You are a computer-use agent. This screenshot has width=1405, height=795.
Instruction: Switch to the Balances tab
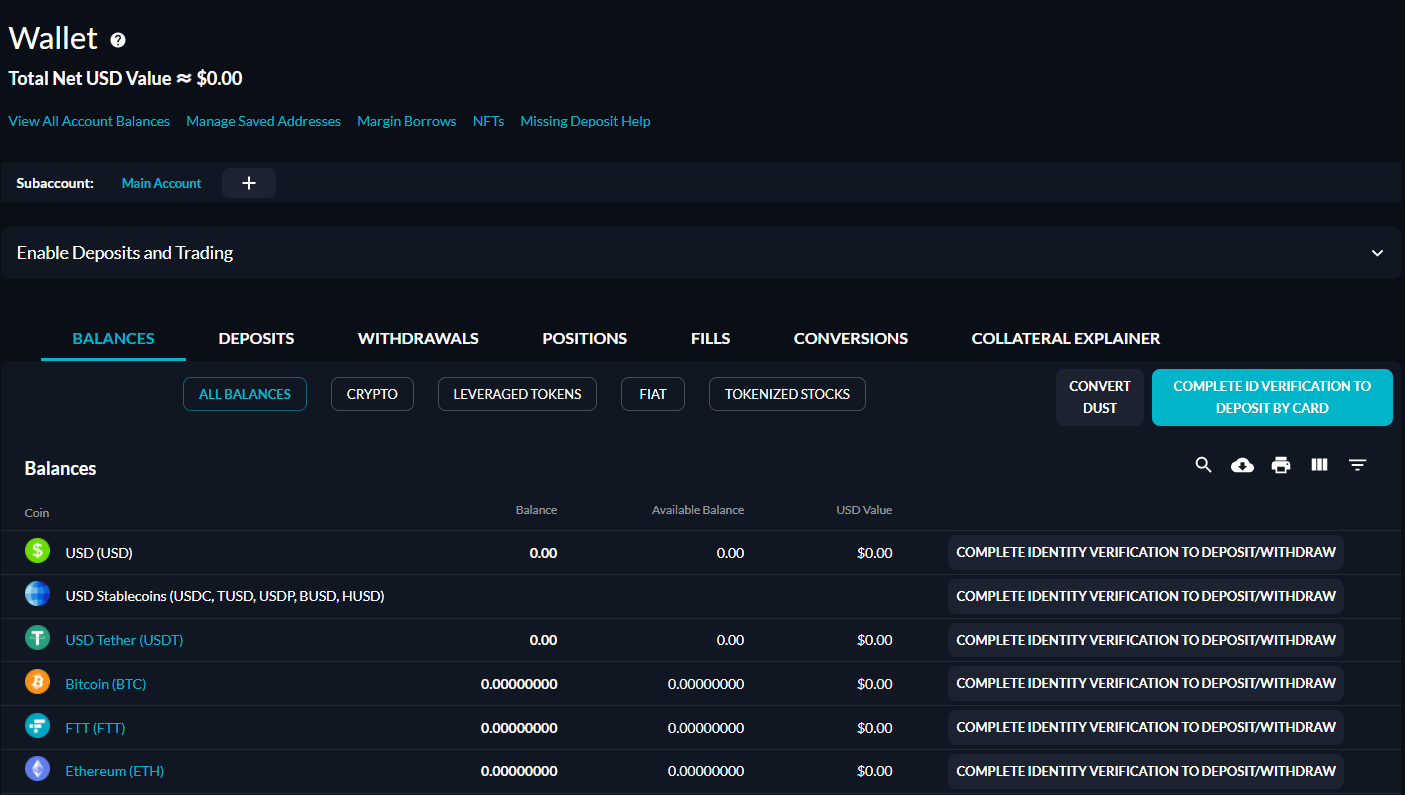113,338
